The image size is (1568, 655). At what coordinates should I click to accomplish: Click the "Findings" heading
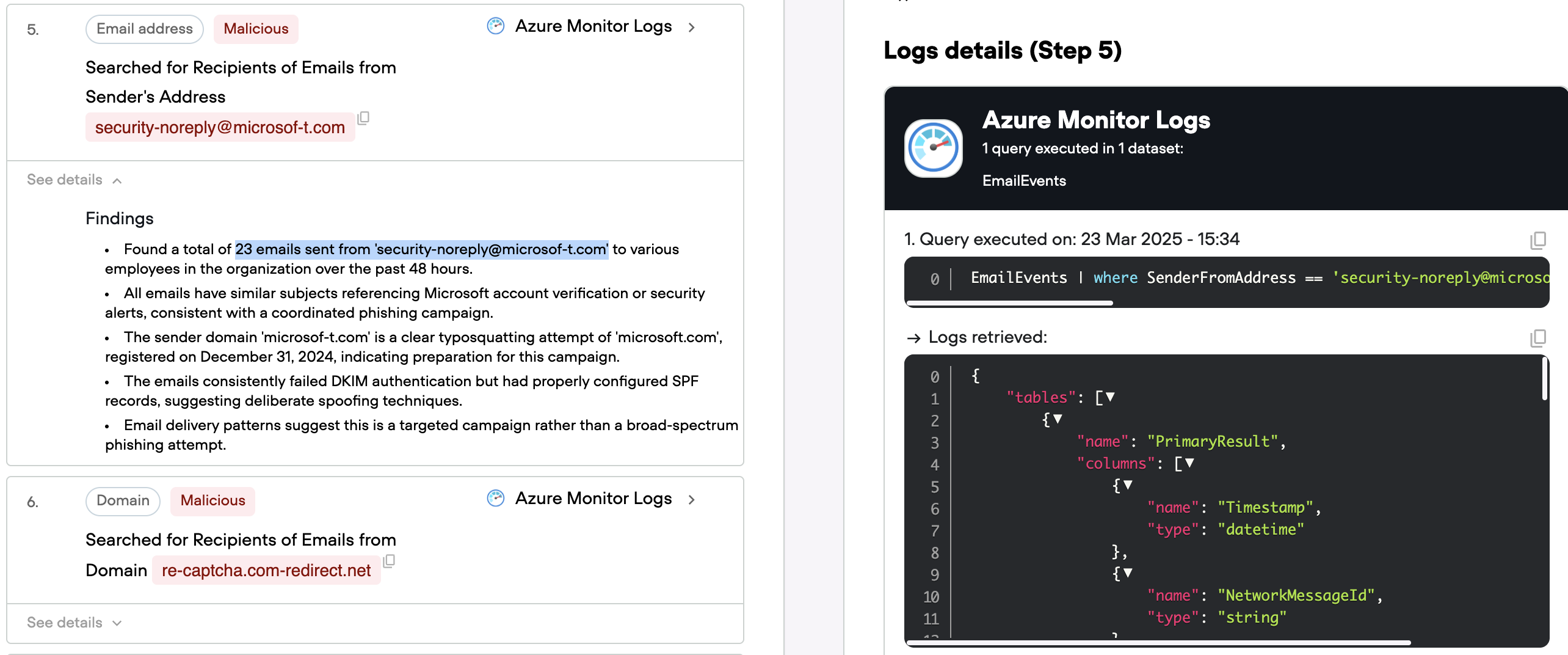[120, 218]
